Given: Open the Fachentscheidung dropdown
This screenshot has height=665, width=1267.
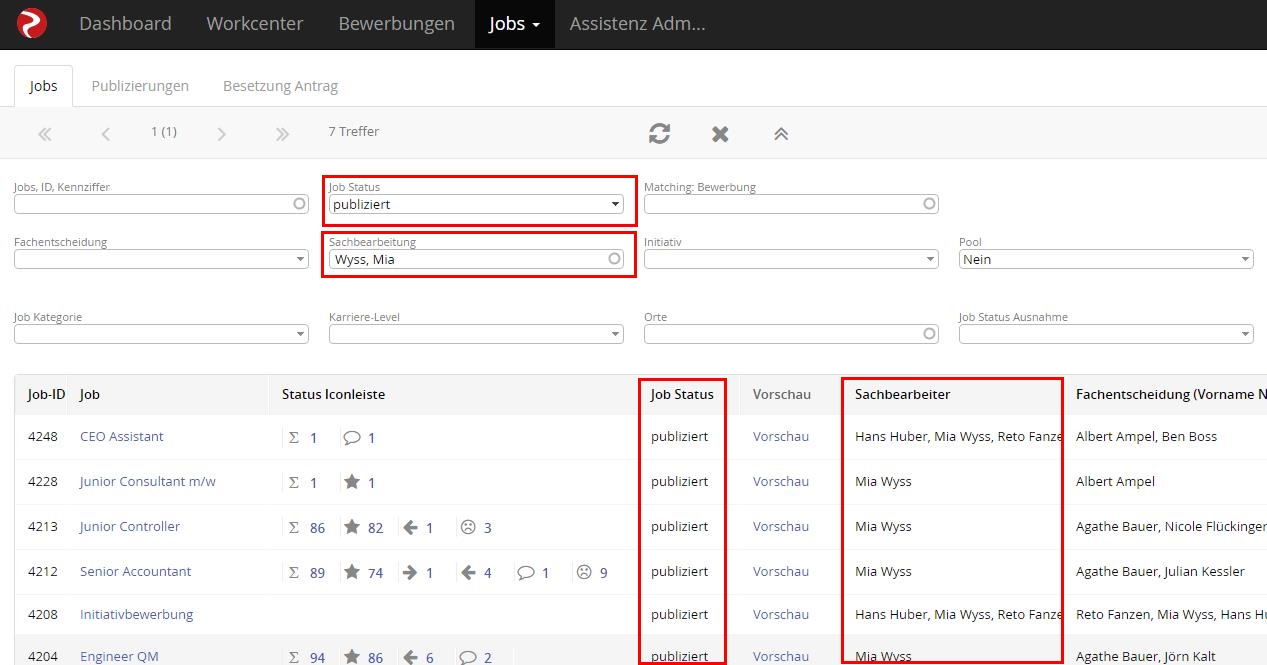Looking at the screenshot, I should click(161, 259).
